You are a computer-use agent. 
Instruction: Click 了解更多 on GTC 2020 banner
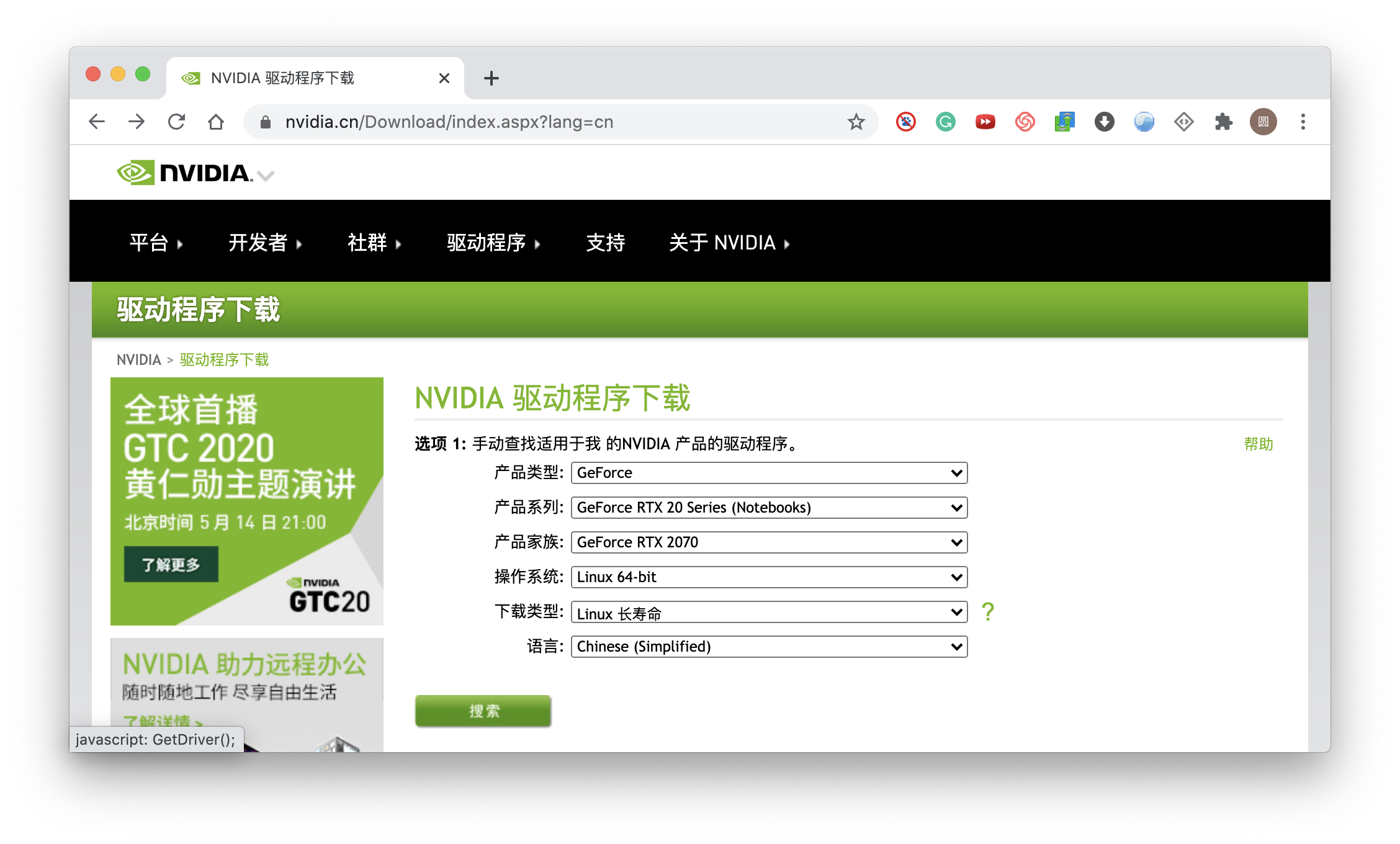pyautogui.click(x=171, y=565)
